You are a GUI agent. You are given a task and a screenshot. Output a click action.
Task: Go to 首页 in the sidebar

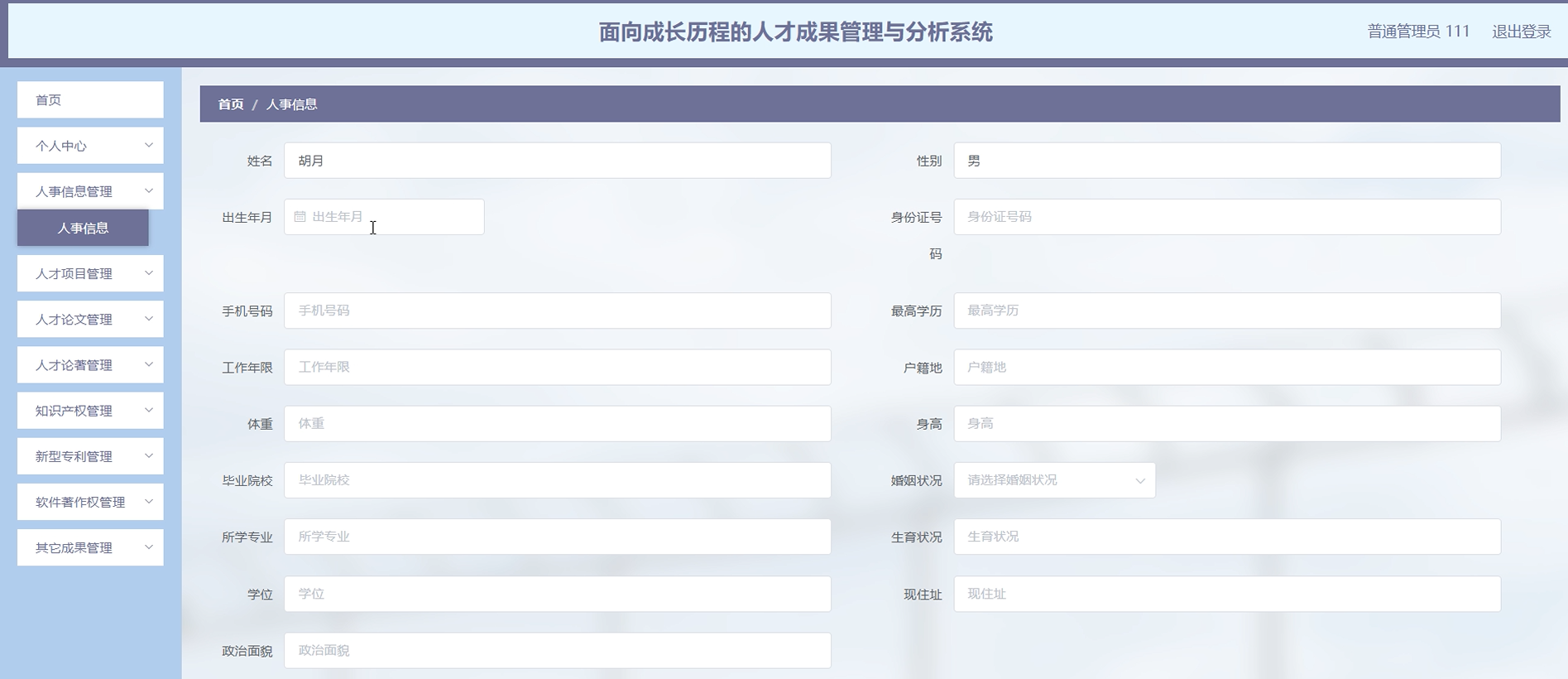coord(90,99)
